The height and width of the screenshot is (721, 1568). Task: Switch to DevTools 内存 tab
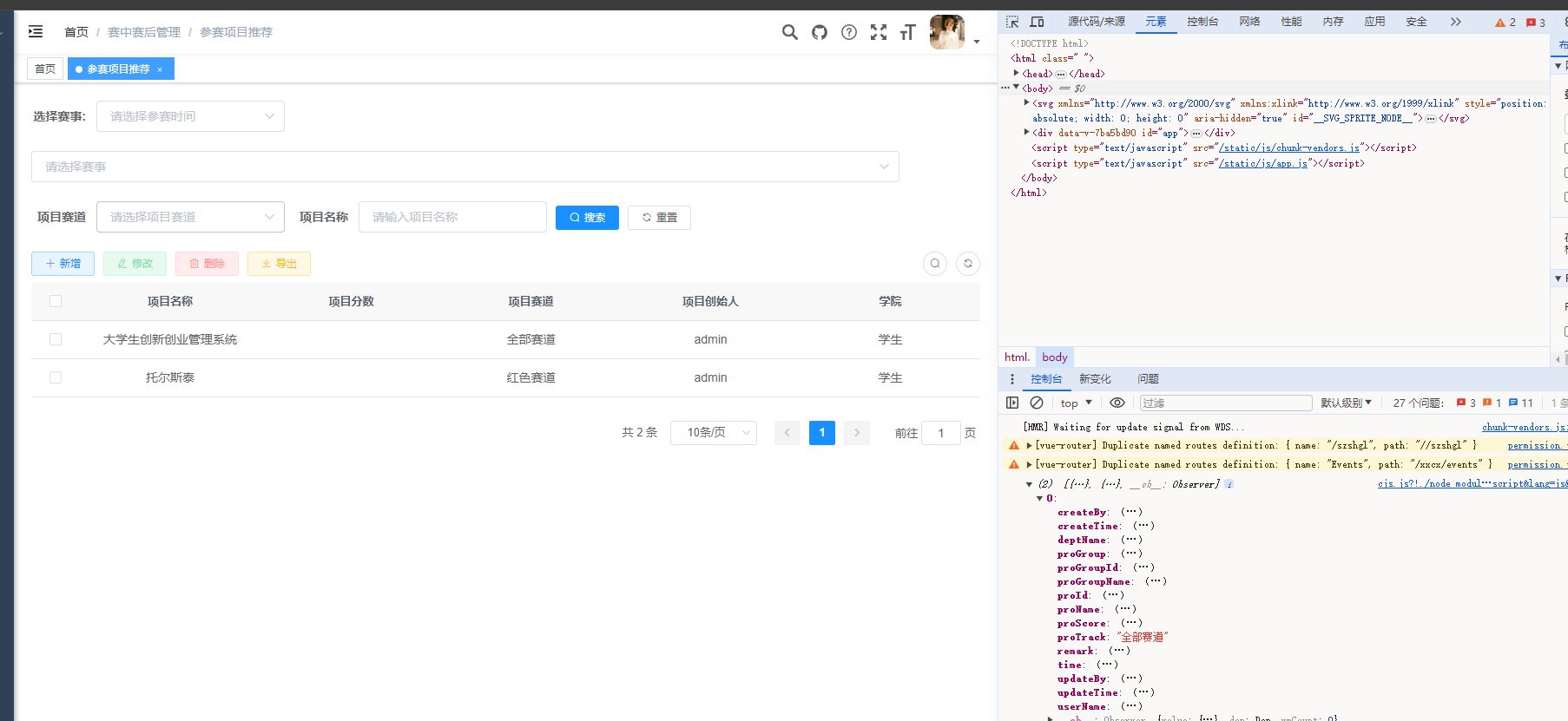[x=1334, y=22]
